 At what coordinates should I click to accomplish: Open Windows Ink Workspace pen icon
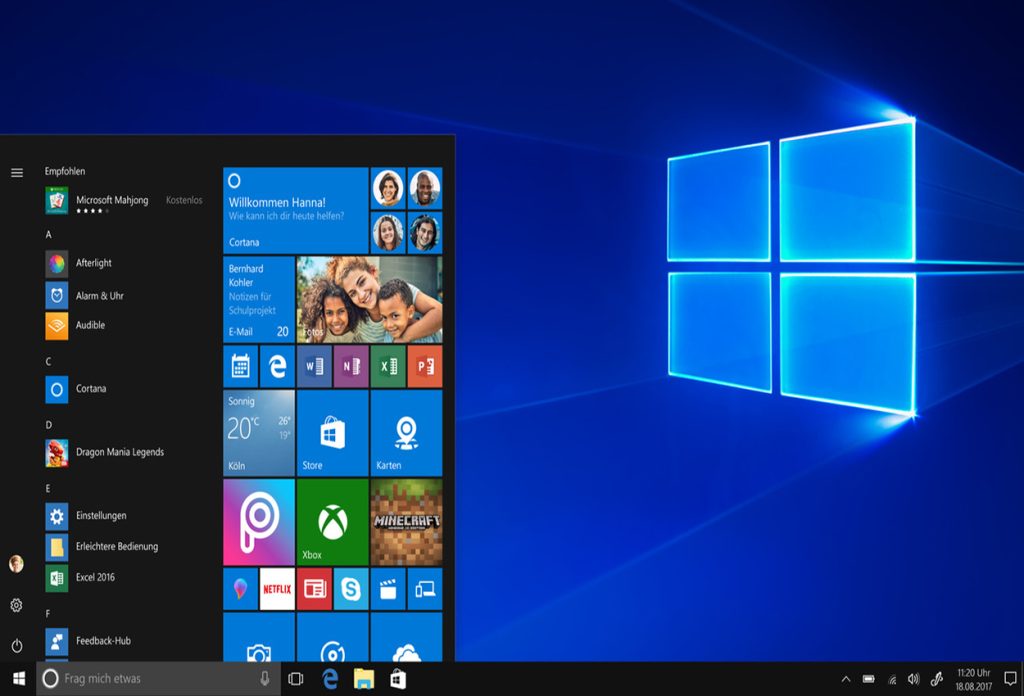(936, 679)
